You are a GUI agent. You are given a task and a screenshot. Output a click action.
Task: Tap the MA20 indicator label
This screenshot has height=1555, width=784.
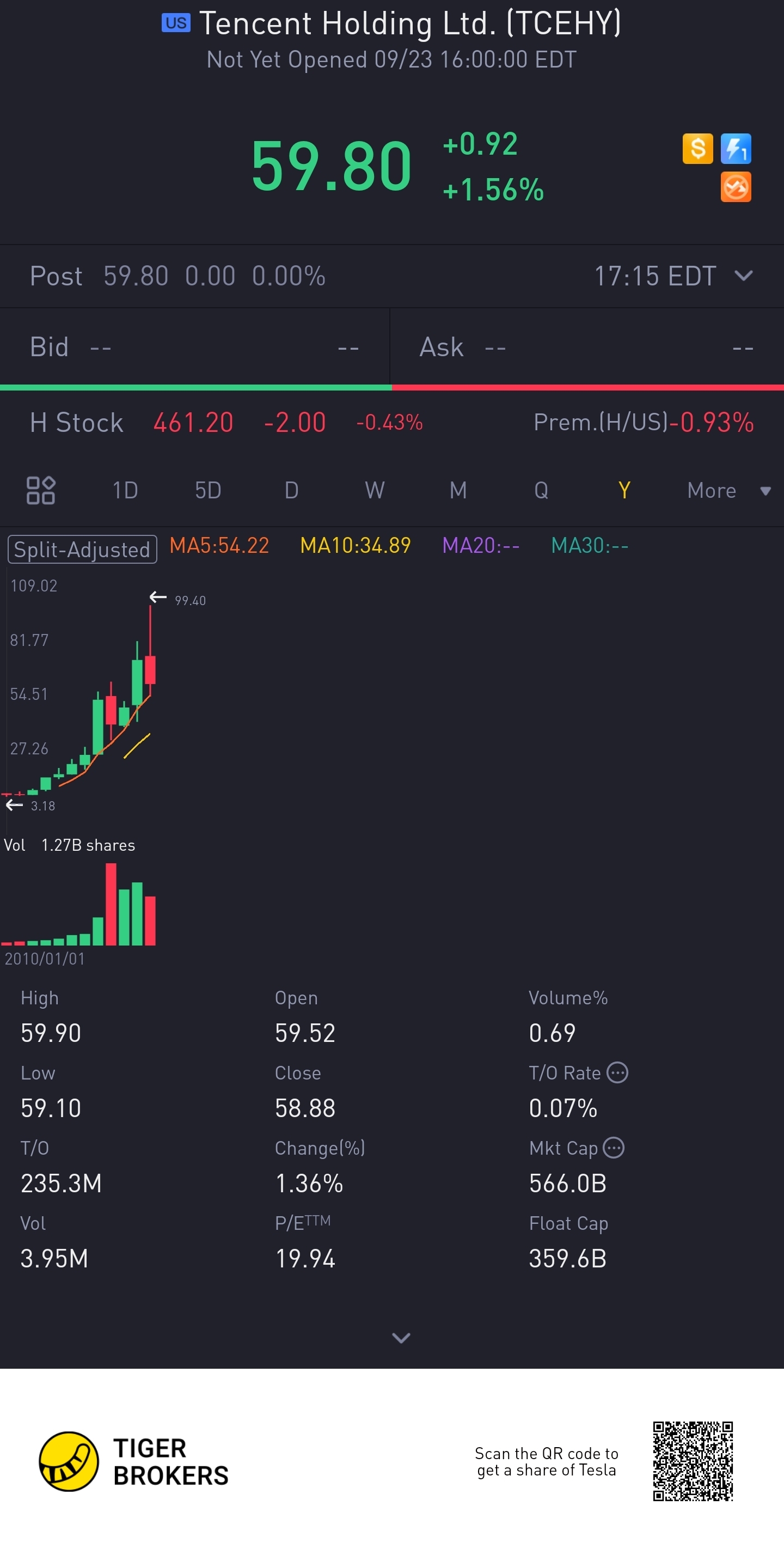(x=481, y=546)
